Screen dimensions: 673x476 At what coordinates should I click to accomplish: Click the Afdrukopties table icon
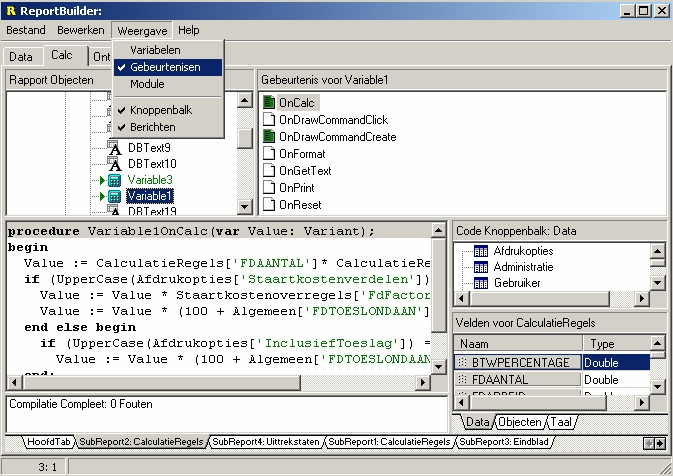(x=481, y=251)
